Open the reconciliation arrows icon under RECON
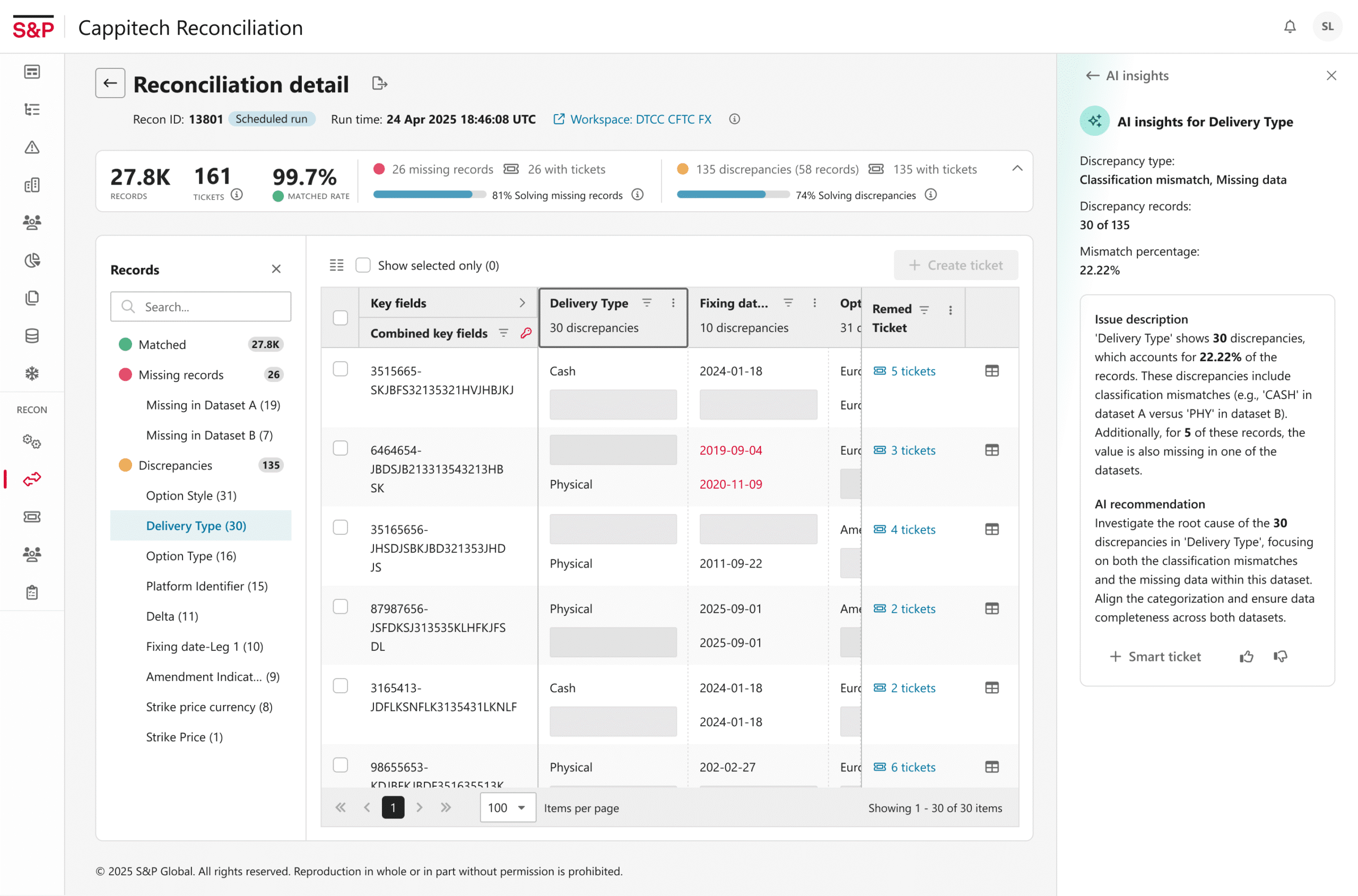The image size is (1358, 896). [32, 479]
